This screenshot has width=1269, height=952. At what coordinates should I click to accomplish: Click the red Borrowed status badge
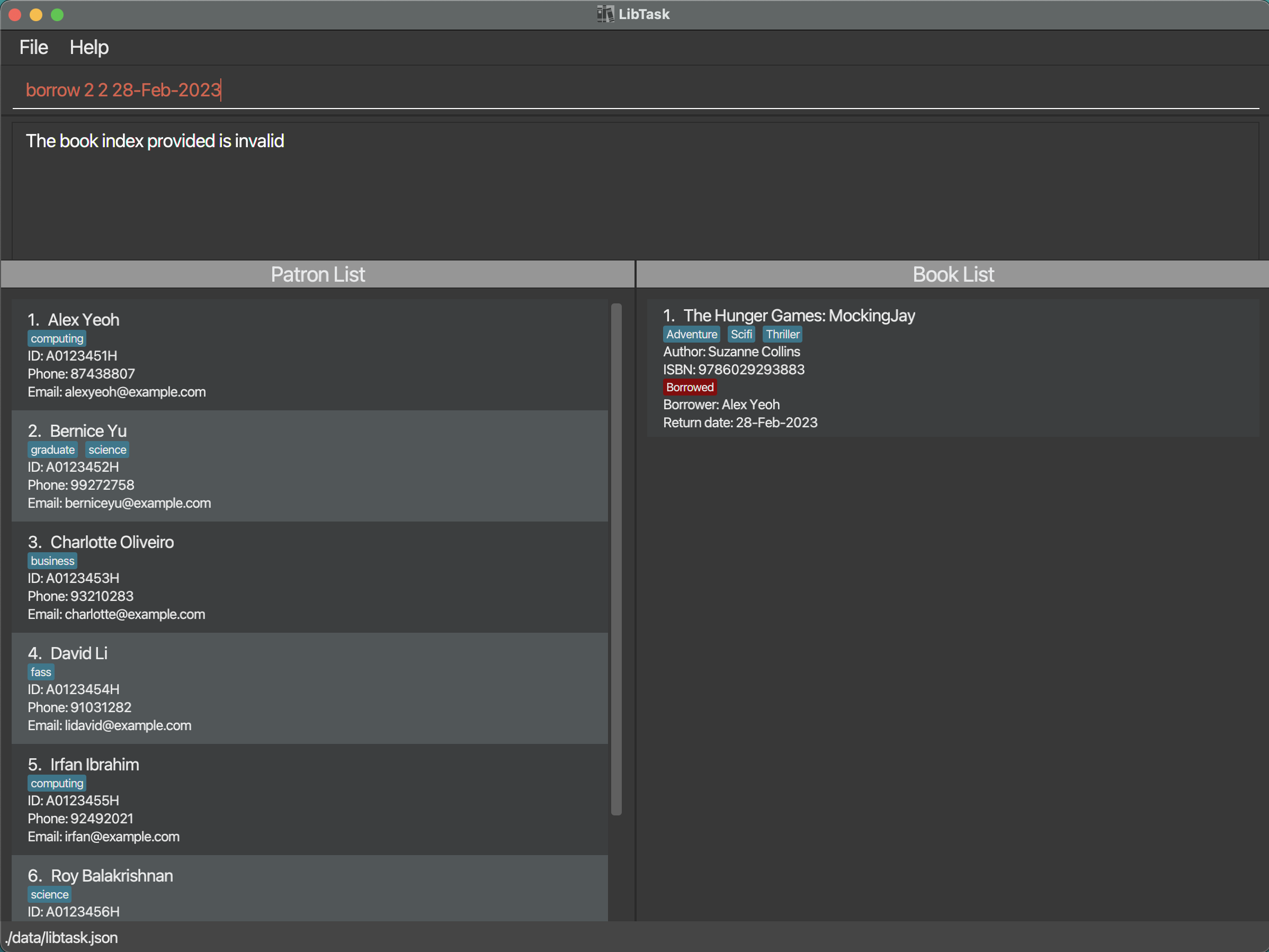690,387
